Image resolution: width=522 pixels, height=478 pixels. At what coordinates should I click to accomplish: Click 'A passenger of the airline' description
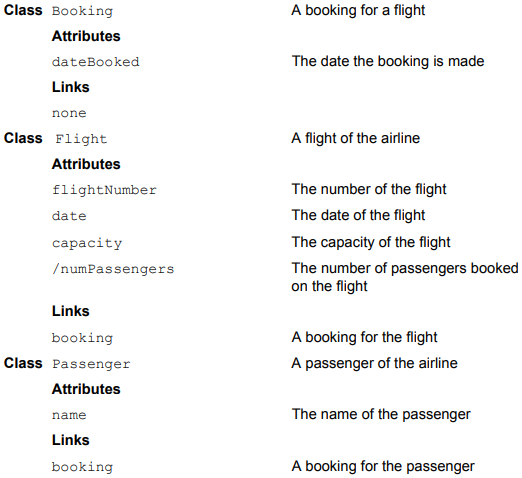[x=374, y=363]
